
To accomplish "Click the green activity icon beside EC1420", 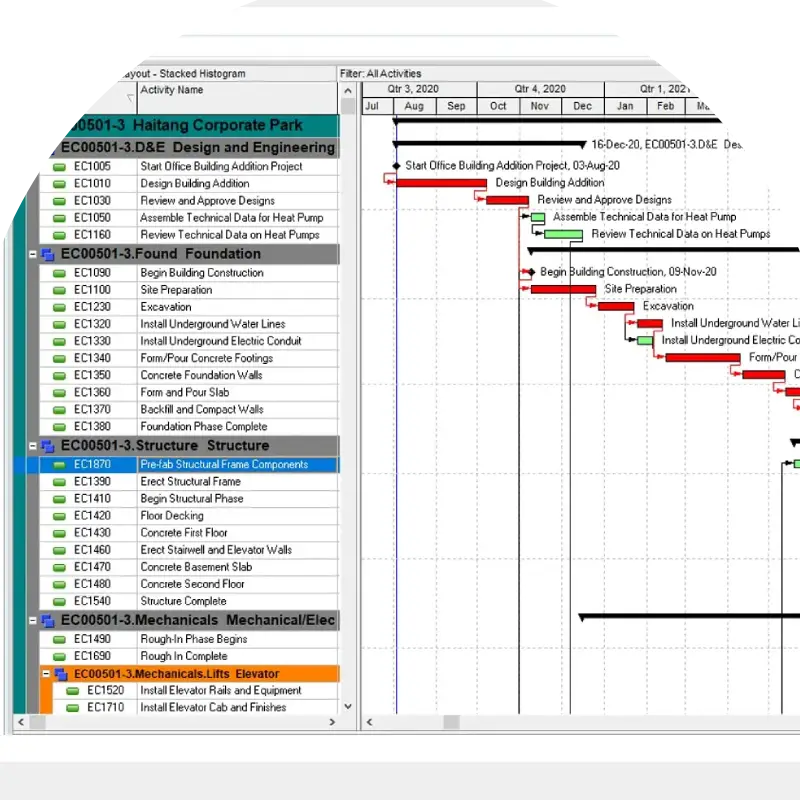I will point(59,516).
